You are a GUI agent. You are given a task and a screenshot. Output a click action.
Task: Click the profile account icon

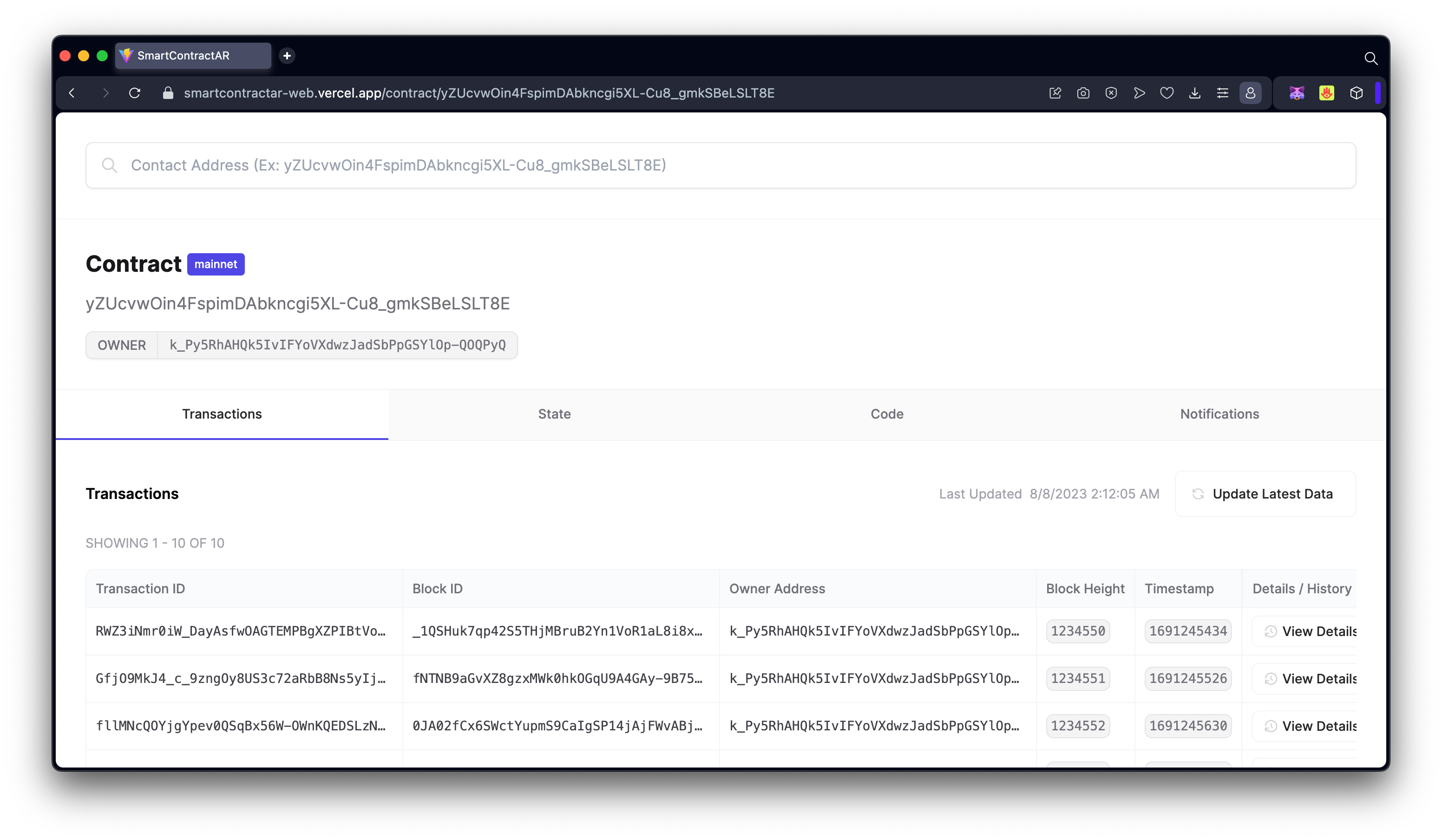point(1250,93)
